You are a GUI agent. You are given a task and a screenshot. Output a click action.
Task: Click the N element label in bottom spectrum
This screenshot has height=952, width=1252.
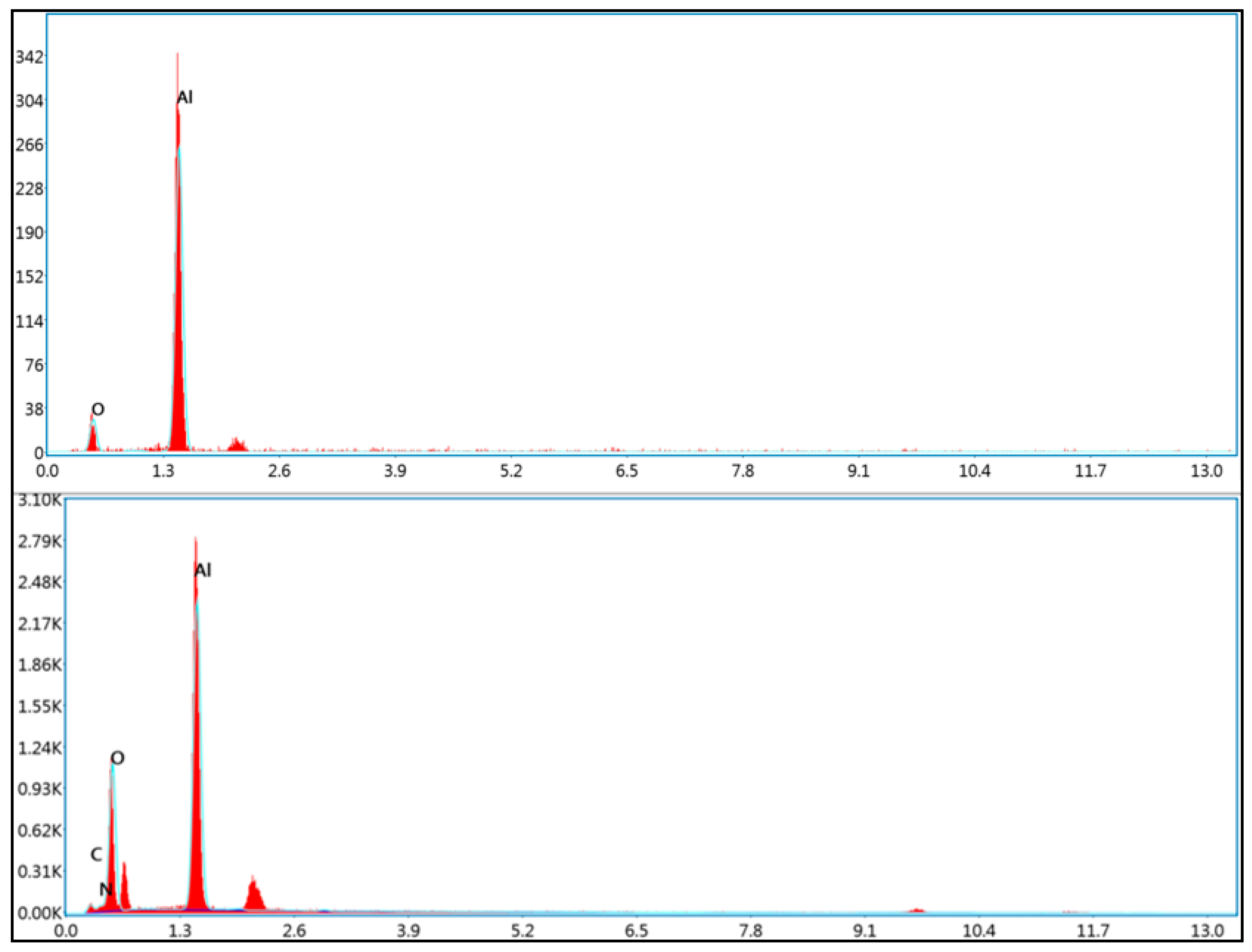[x=106, y=890]
